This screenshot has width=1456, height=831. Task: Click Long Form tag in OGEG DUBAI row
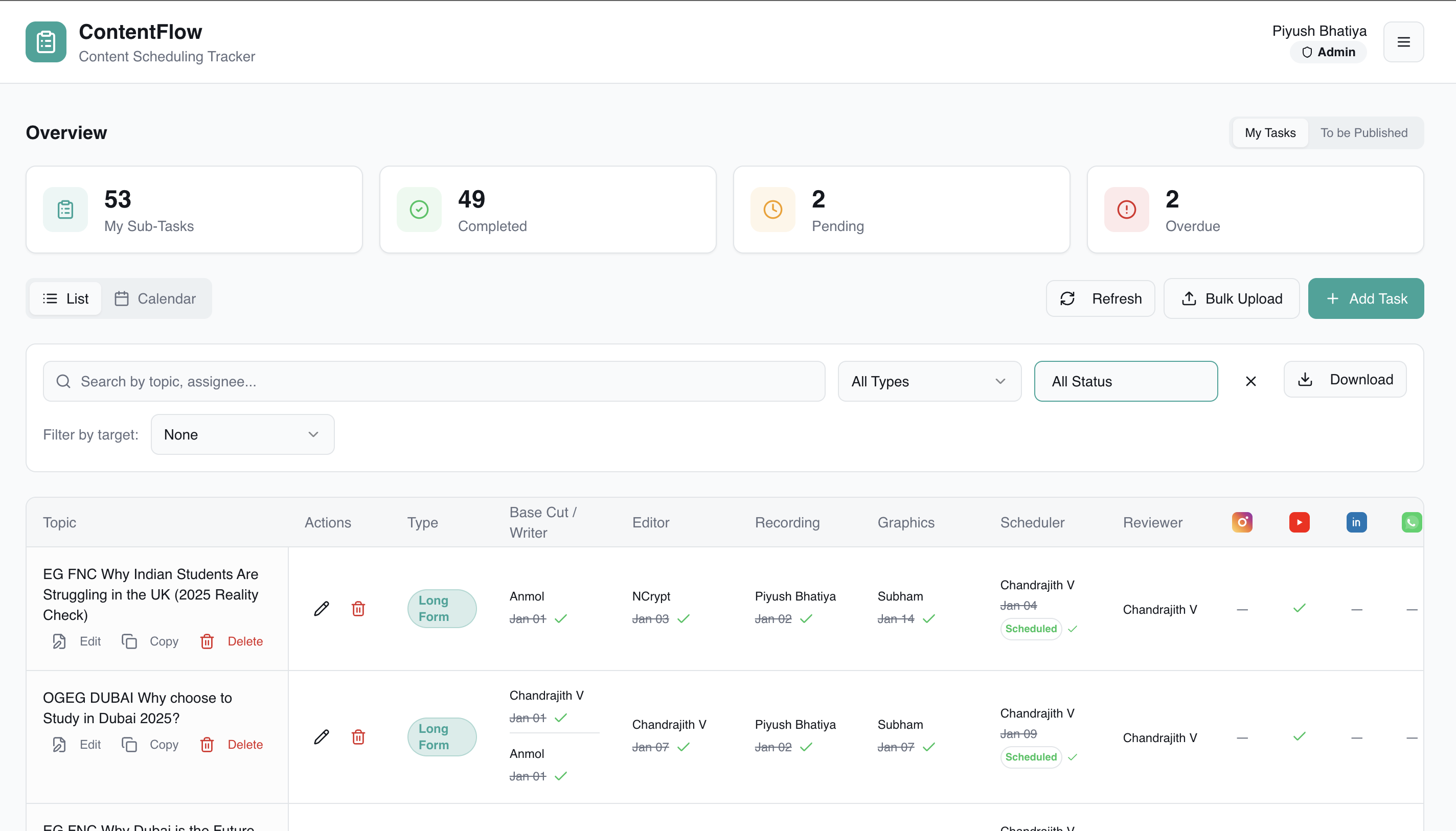click(442, 737)
